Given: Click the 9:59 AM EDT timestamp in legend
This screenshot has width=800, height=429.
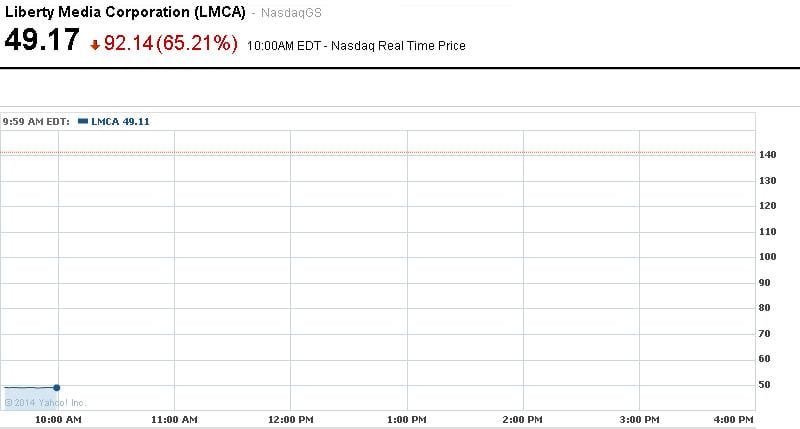Looking at the screenshot, I should [x=36, y=122].
